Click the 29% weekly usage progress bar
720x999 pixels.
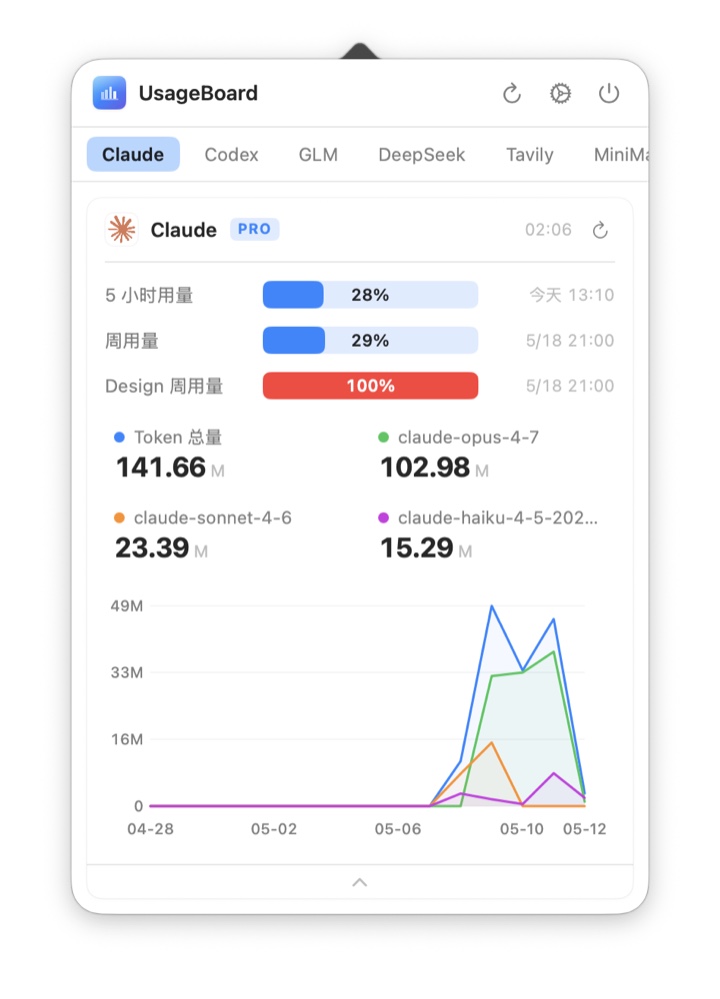tap(370, 340)
